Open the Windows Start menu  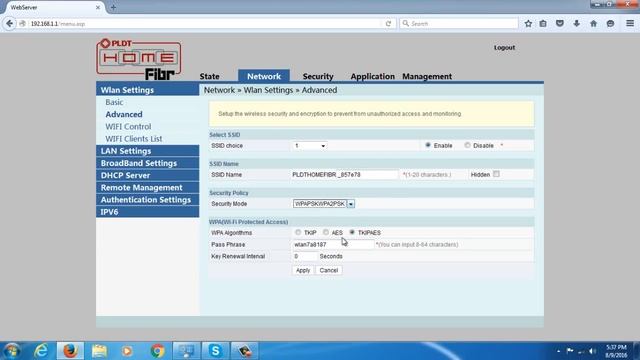[11, 351]
